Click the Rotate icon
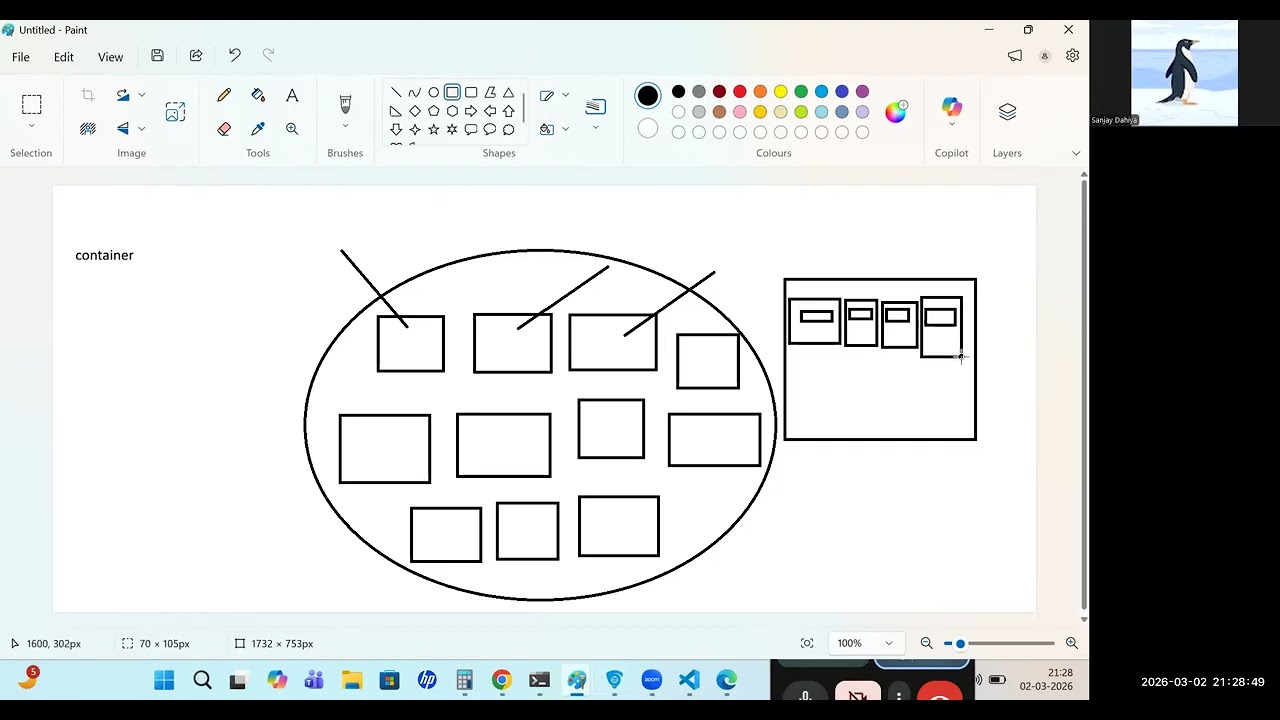Image resolution: width=1280 pixels, height=720 pixels. 123,95
